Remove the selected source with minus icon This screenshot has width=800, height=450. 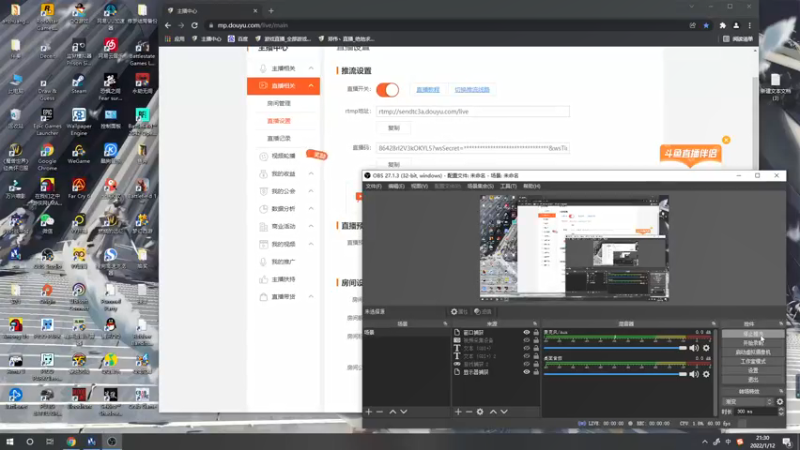(x=469, y=412)
